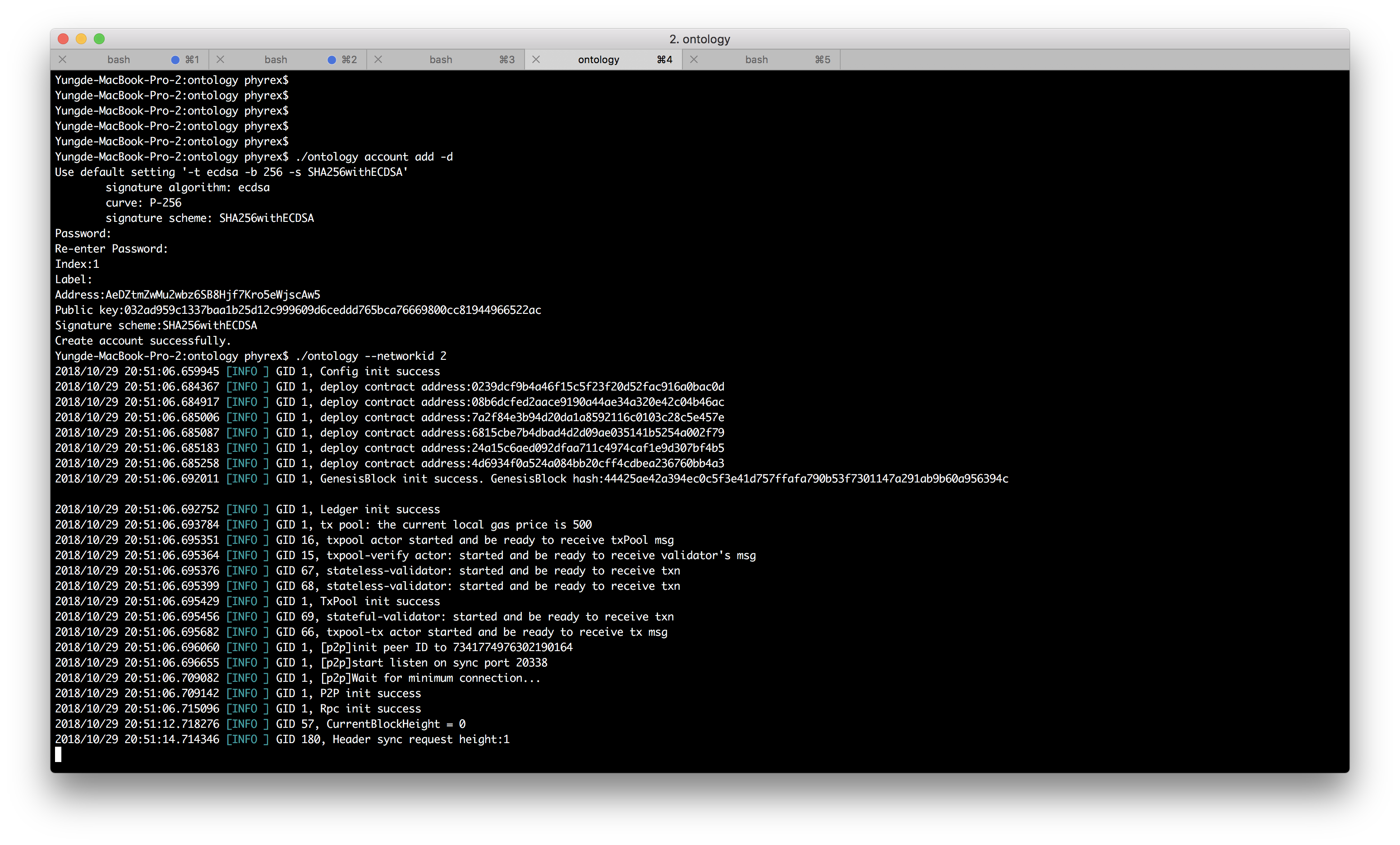Close the bash ⌘3 tab with its X
1400x845 pixels.
point(378,60)
